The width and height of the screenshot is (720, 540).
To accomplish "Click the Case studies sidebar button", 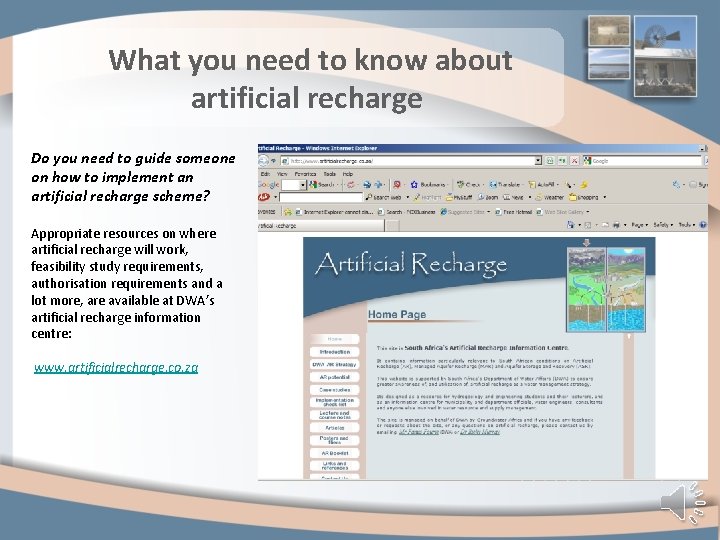I will 335,390.
